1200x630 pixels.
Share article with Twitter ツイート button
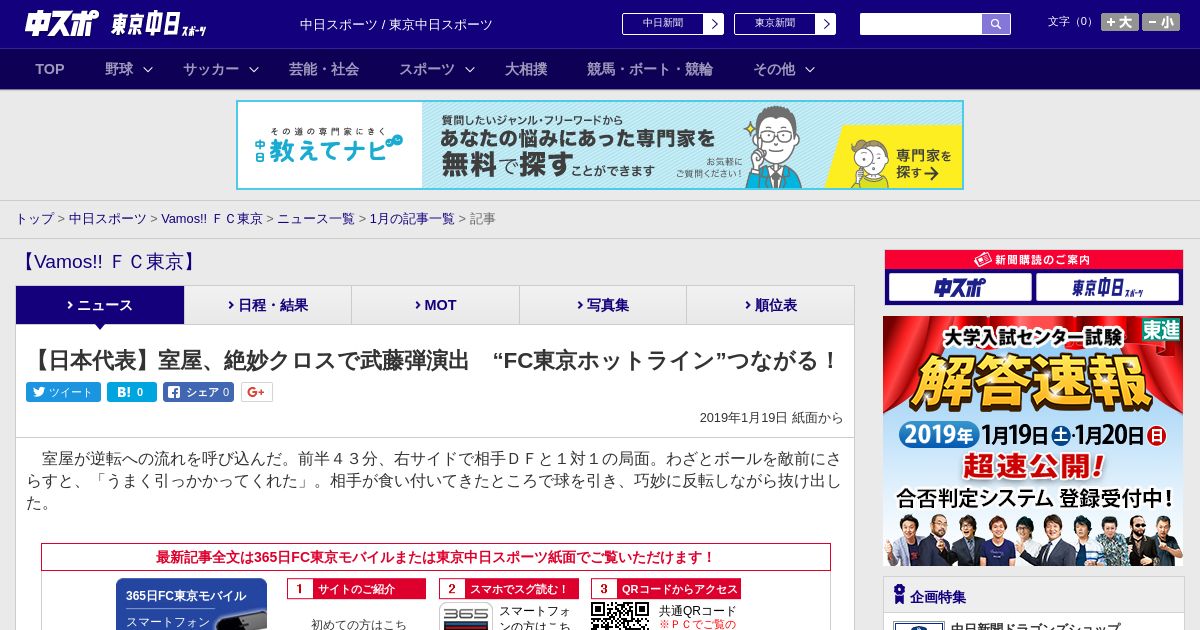coord(63,392)
